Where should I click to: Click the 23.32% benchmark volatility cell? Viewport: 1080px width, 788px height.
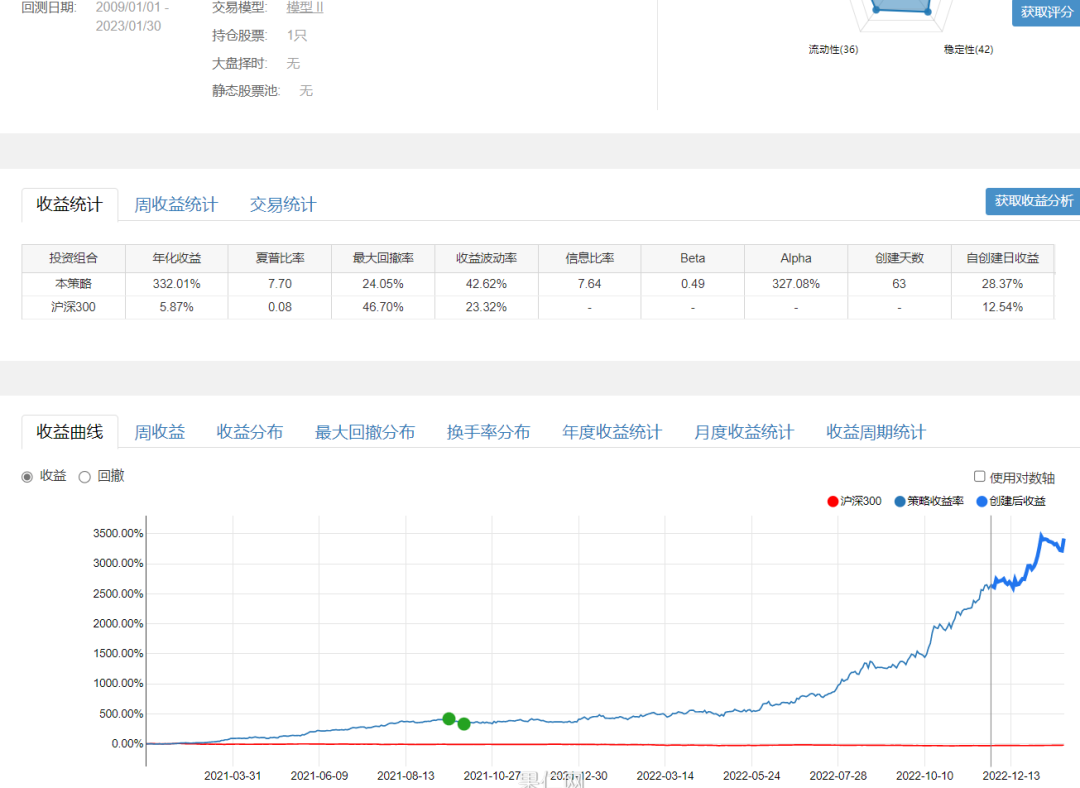point(486,307)
